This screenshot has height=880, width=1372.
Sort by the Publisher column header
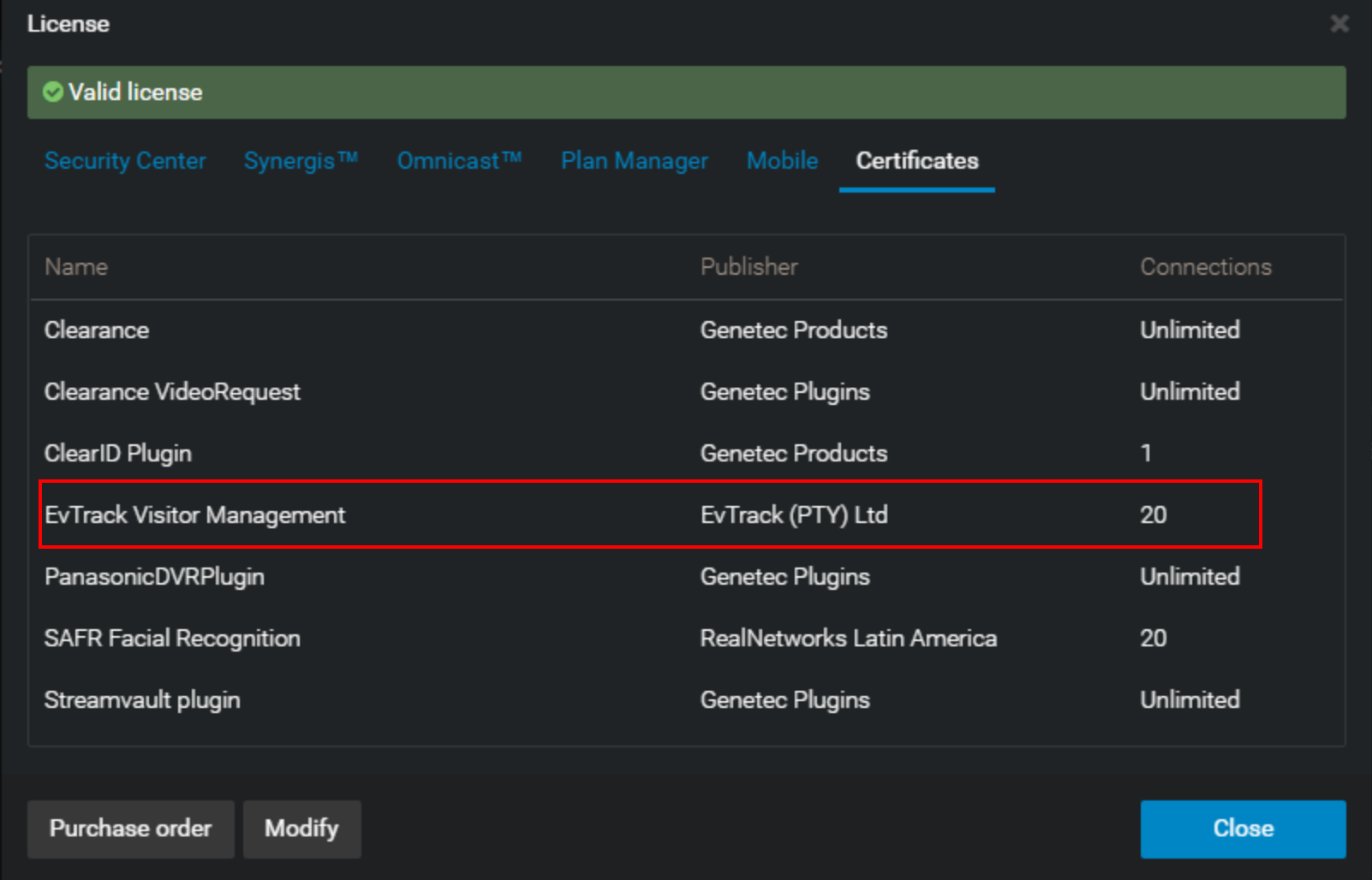click(749, 267)
